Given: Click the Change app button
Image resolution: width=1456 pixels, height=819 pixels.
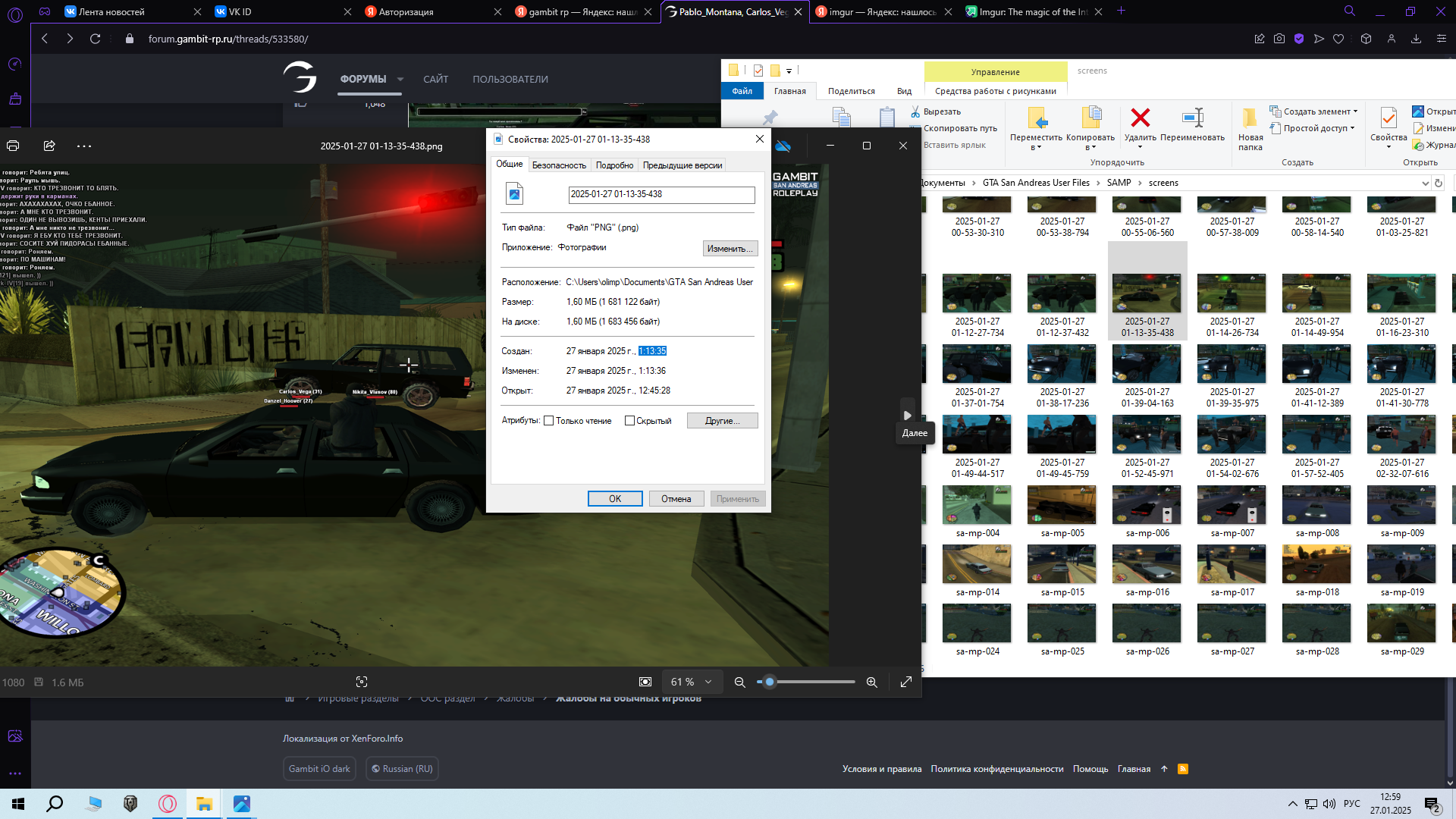Looking at the screenshot, I should [x=730, y=249].
